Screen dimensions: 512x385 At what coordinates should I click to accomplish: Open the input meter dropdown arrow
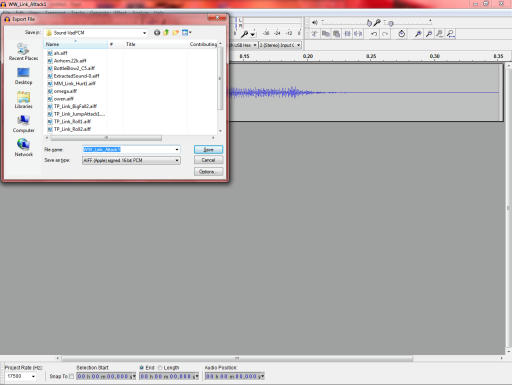point(253,34)
